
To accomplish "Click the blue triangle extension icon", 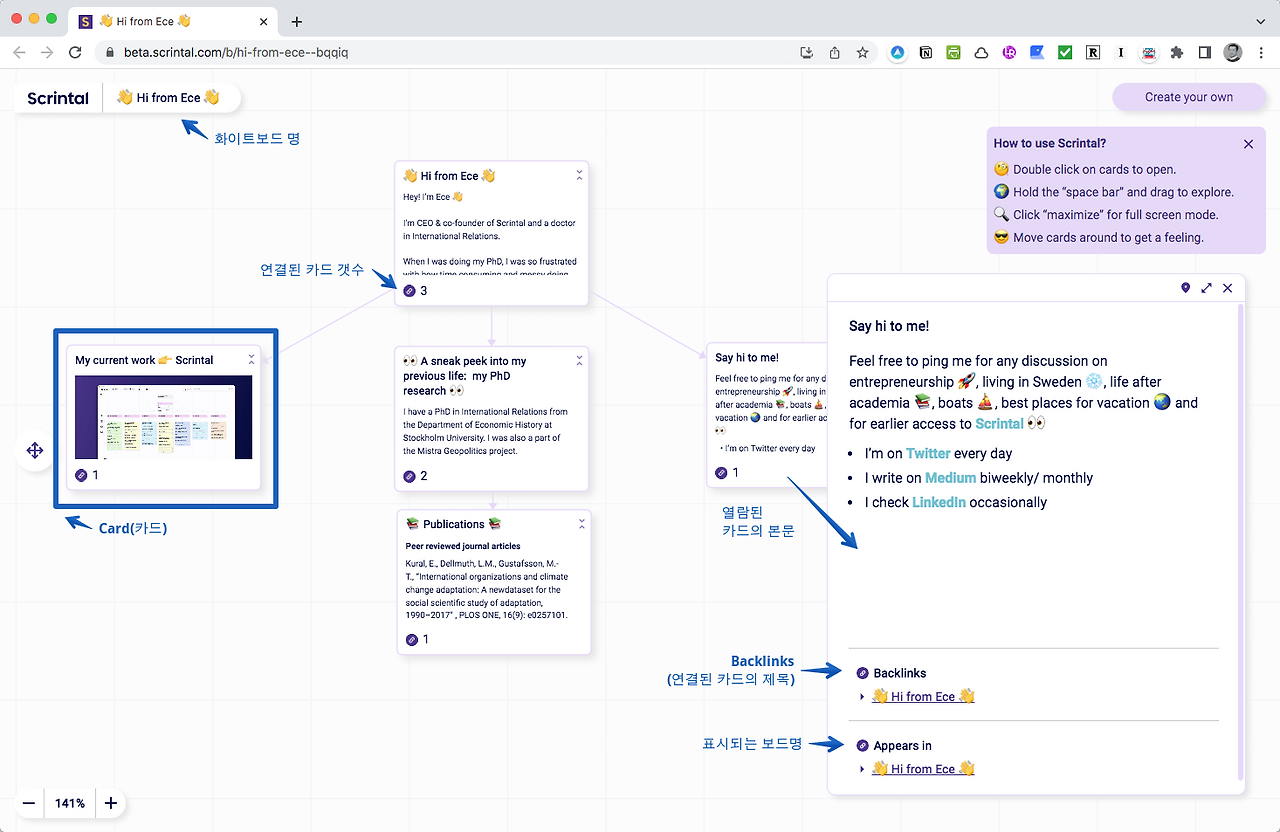I will (898, 53).
